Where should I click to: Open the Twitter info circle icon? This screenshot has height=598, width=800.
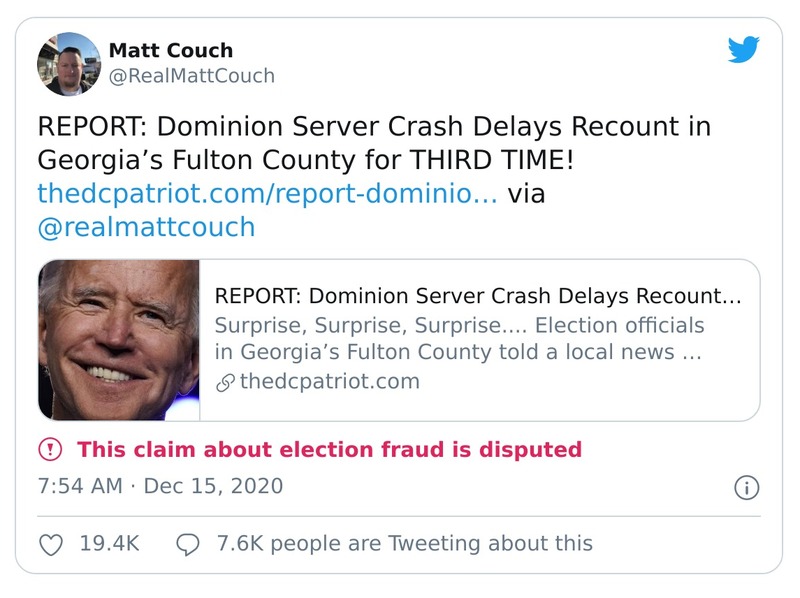[x=746, y=488]
